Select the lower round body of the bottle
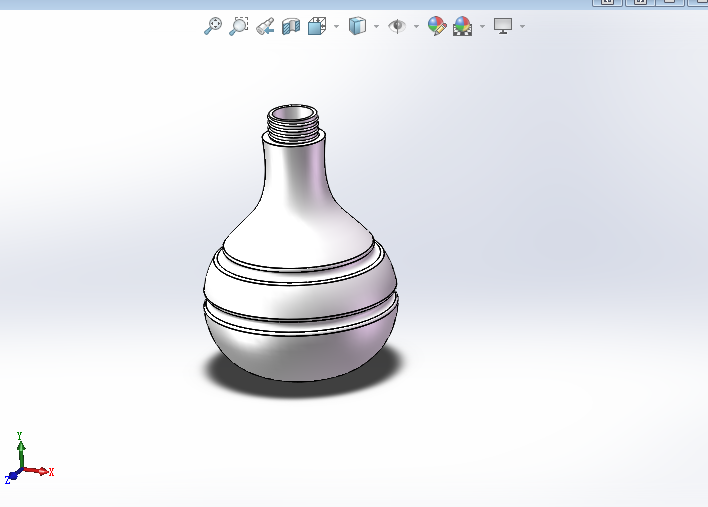The height and width of the screenshot is (507, 708). [x=300, y=354]
